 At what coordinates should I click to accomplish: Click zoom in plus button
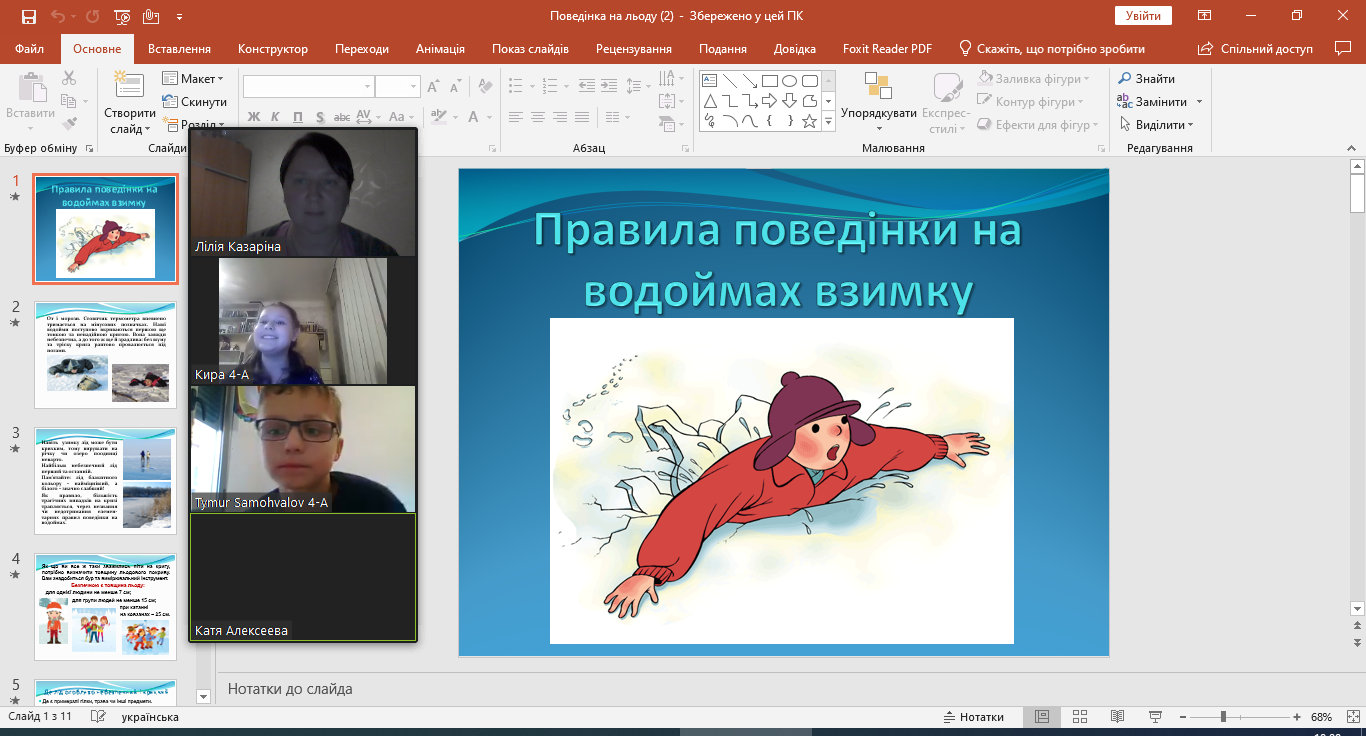tap(1296, 717)
